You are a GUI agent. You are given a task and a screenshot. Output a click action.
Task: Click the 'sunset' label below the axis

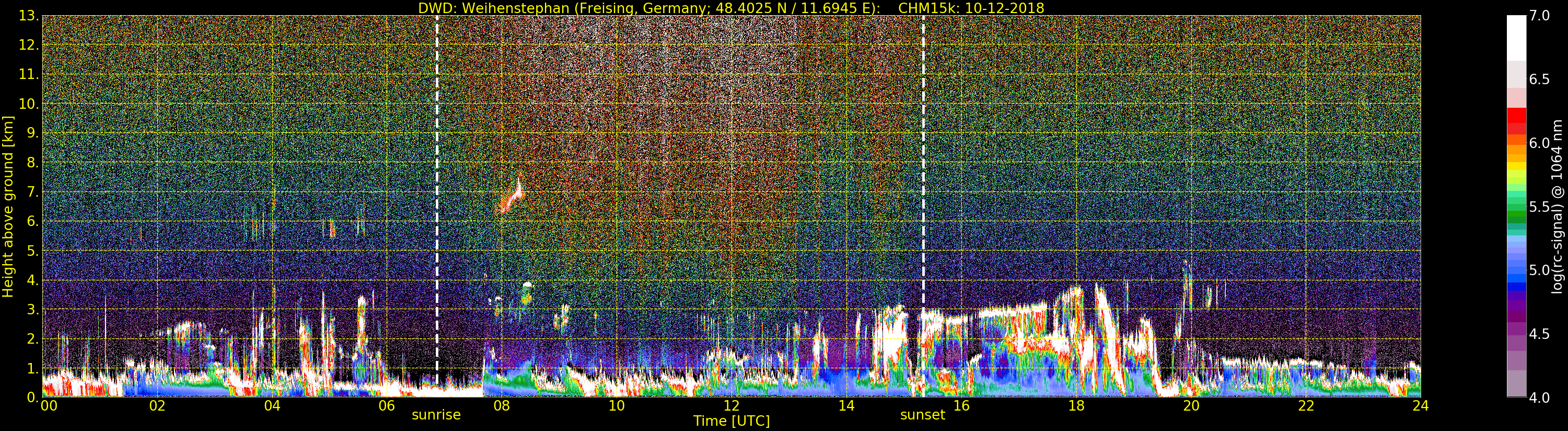click(923, 415)
